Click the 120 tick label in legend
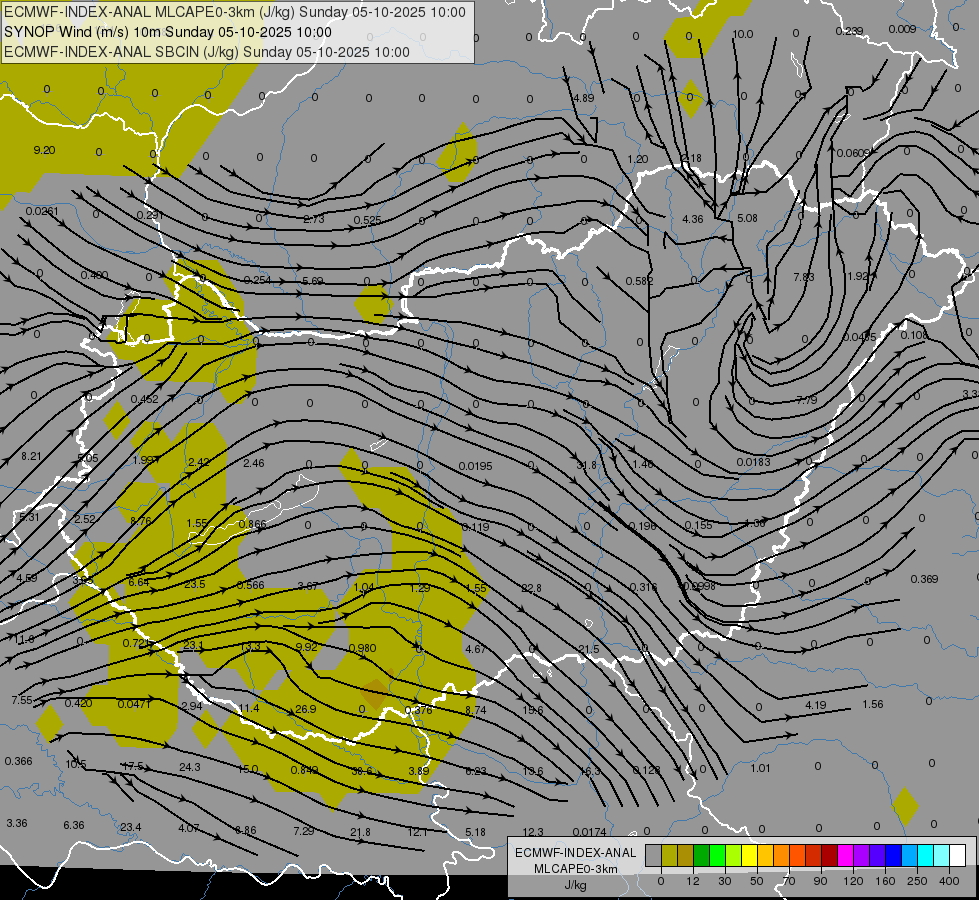This screenshot has width=979, height=900. coord(853,880)
